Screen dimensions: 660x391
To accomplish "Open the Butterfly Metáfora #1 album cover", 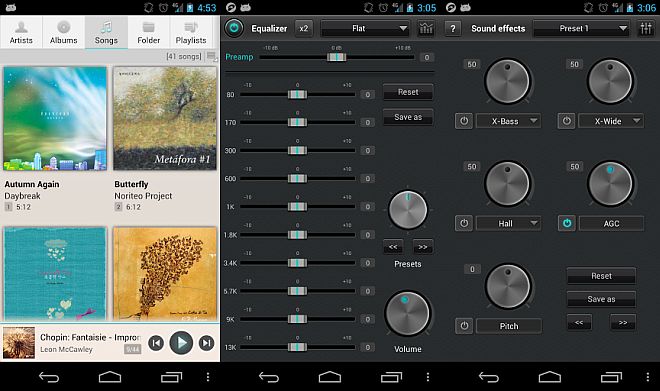I will [165, 118].
